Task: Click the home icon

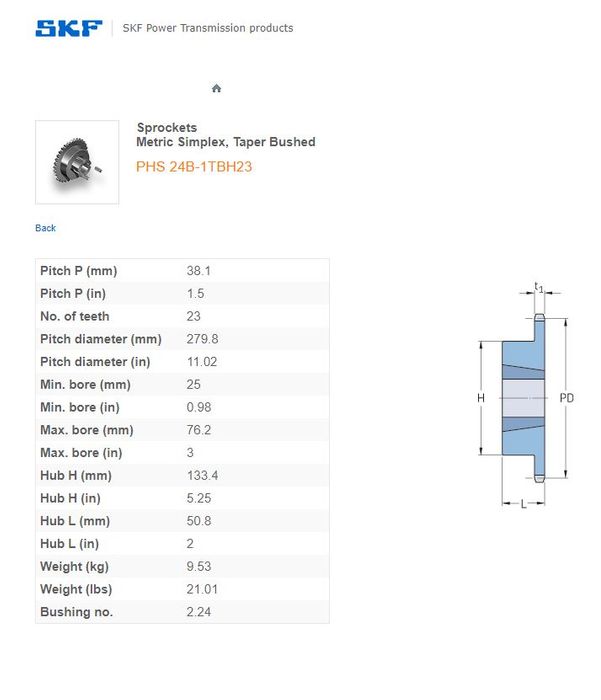Action: [x=216, y=89]
